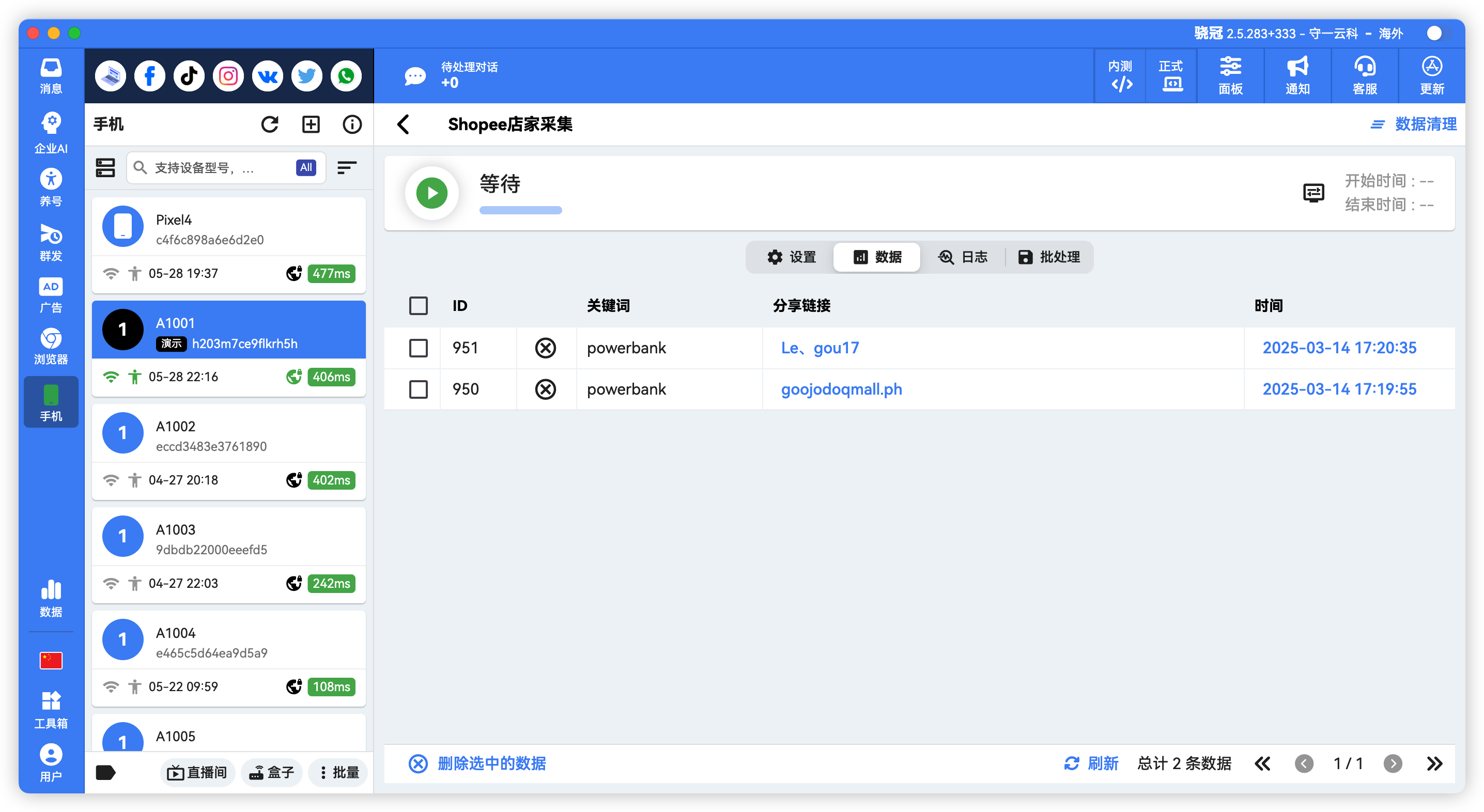Switch to the 日志 tab
This screenshot has width=1484, height=812.
coord(963,257)
